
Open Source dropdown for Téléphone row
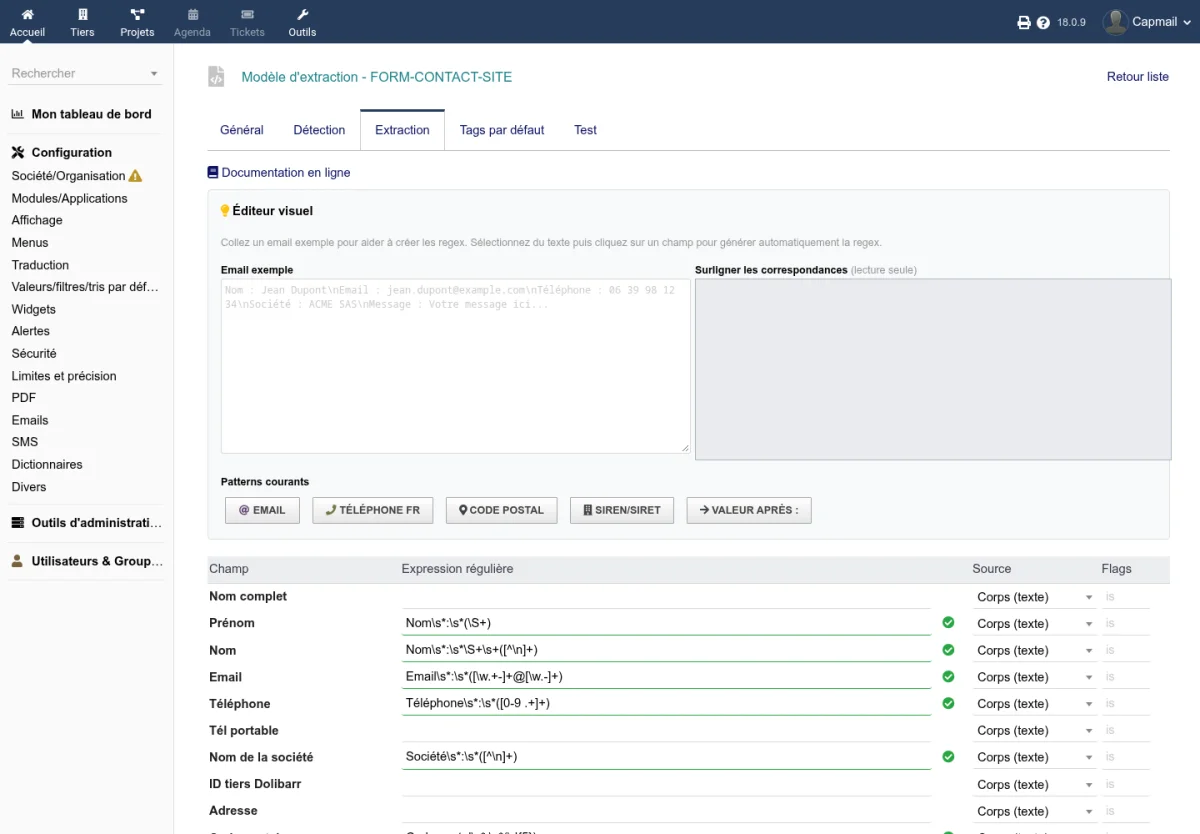click(1035, 704)
